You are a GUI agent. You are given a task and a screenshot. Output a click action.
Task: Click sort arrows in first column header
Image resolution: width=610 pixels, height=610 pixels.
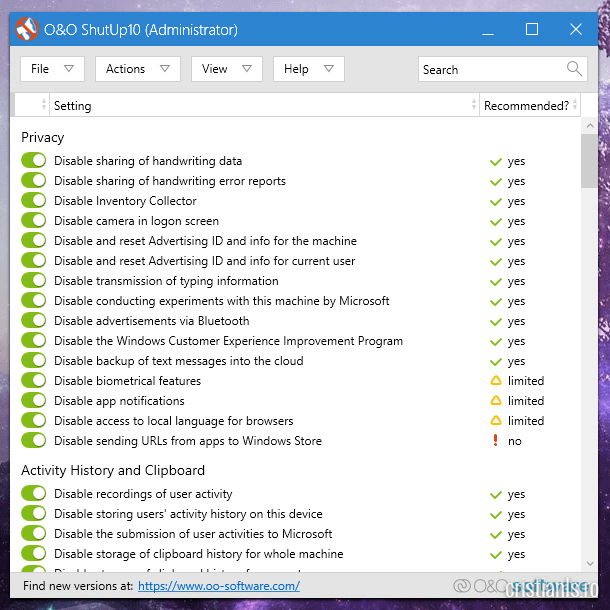tap(44, 104)
